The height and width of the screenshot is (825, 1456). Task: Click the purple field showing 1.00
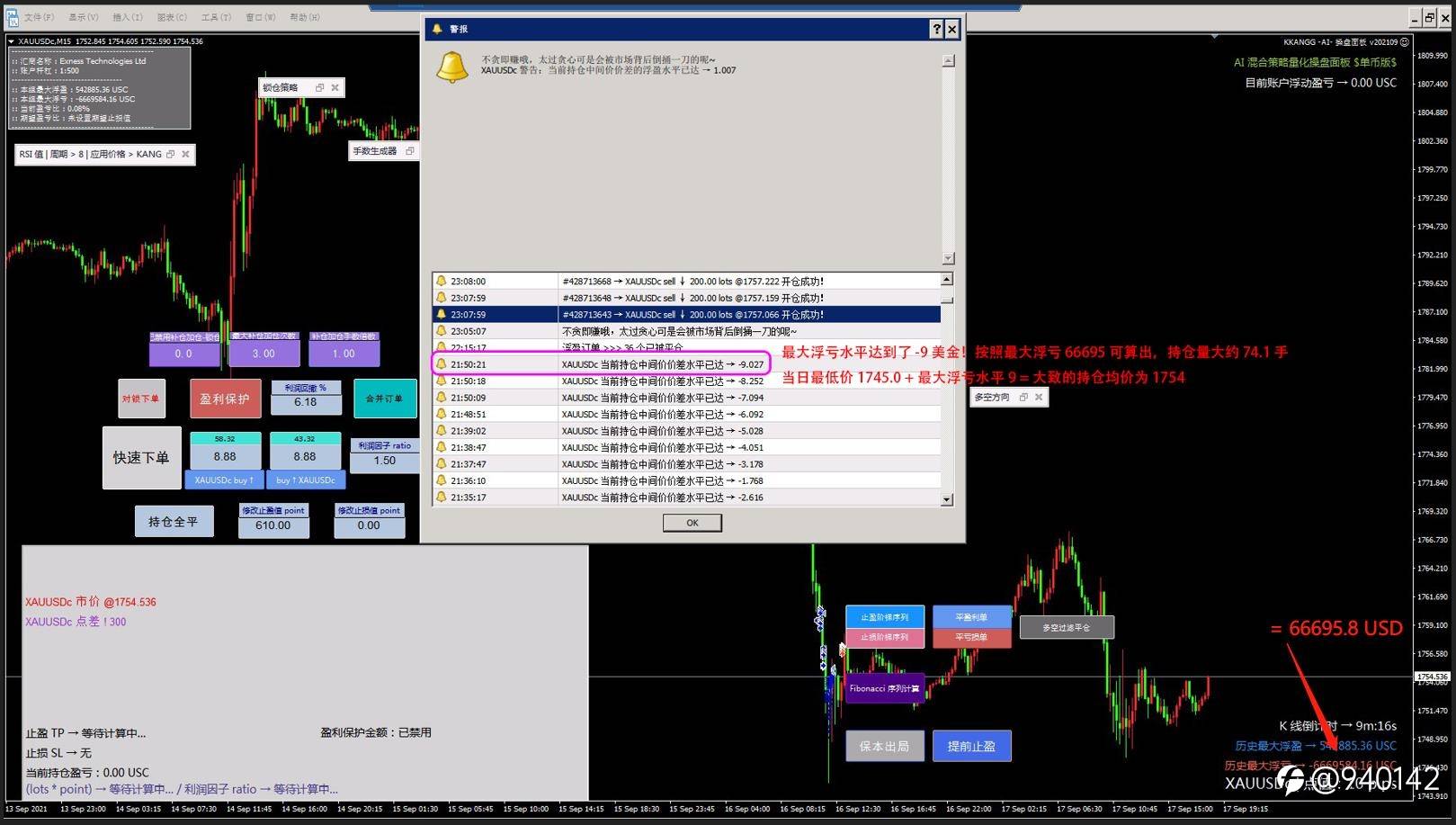(x=344, y=354)
